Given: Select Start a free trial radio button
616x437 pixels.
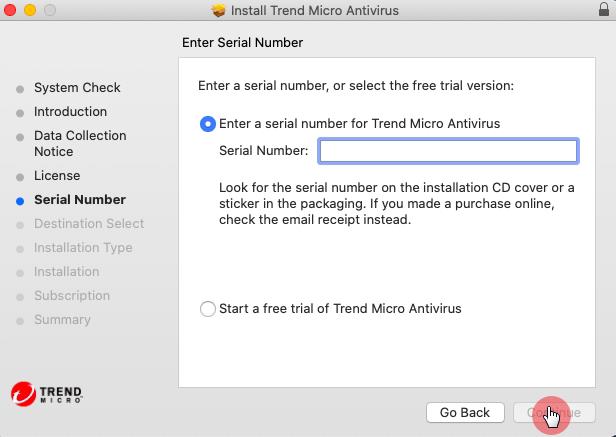Looking at the screenshot, I should point(208,309).
